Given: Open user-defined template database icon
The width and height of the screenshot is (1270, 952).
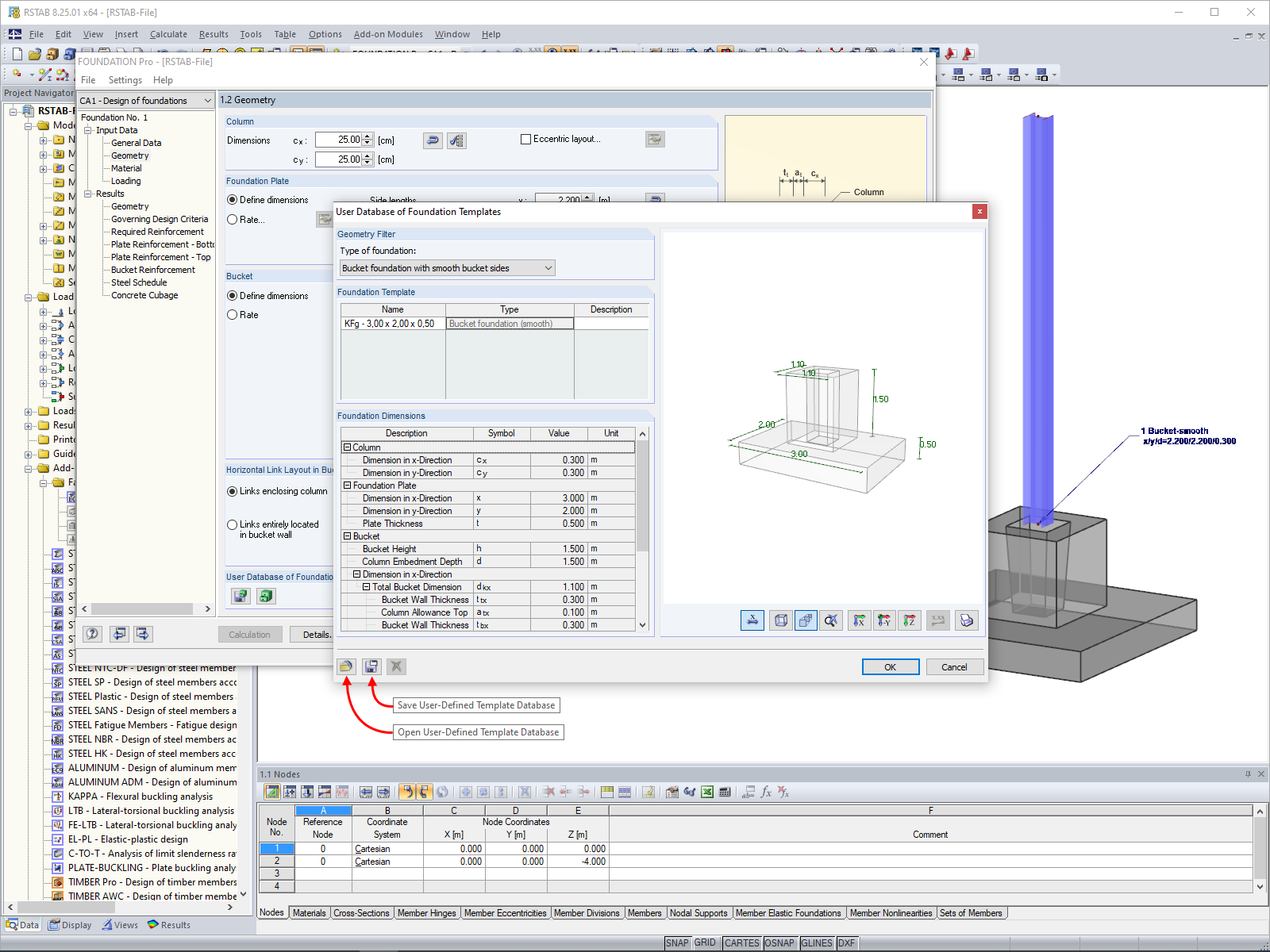Looking at the screenshot, I should click(x=346, y=666).
